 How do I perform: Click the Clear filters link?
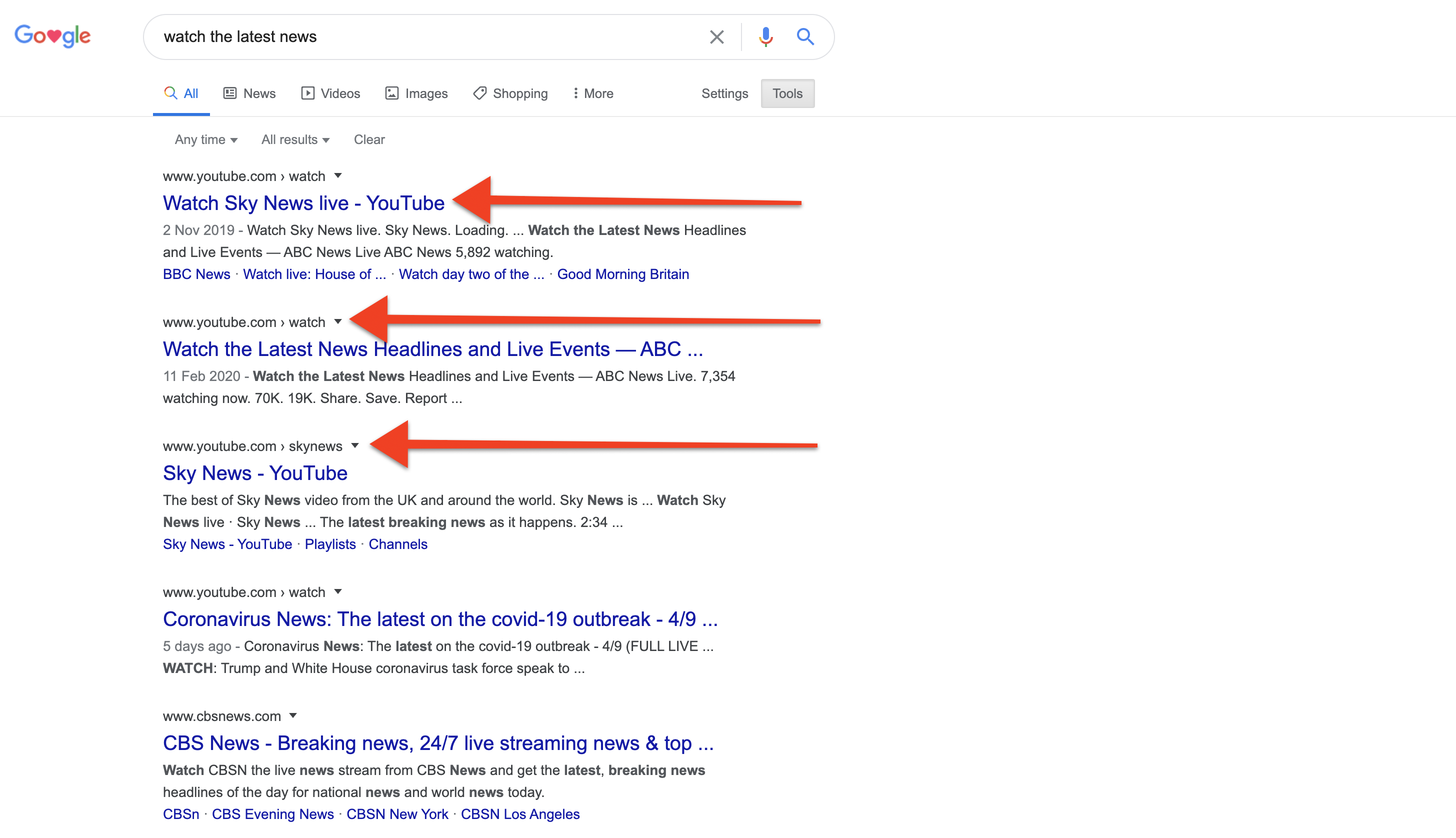pos(369,140)
